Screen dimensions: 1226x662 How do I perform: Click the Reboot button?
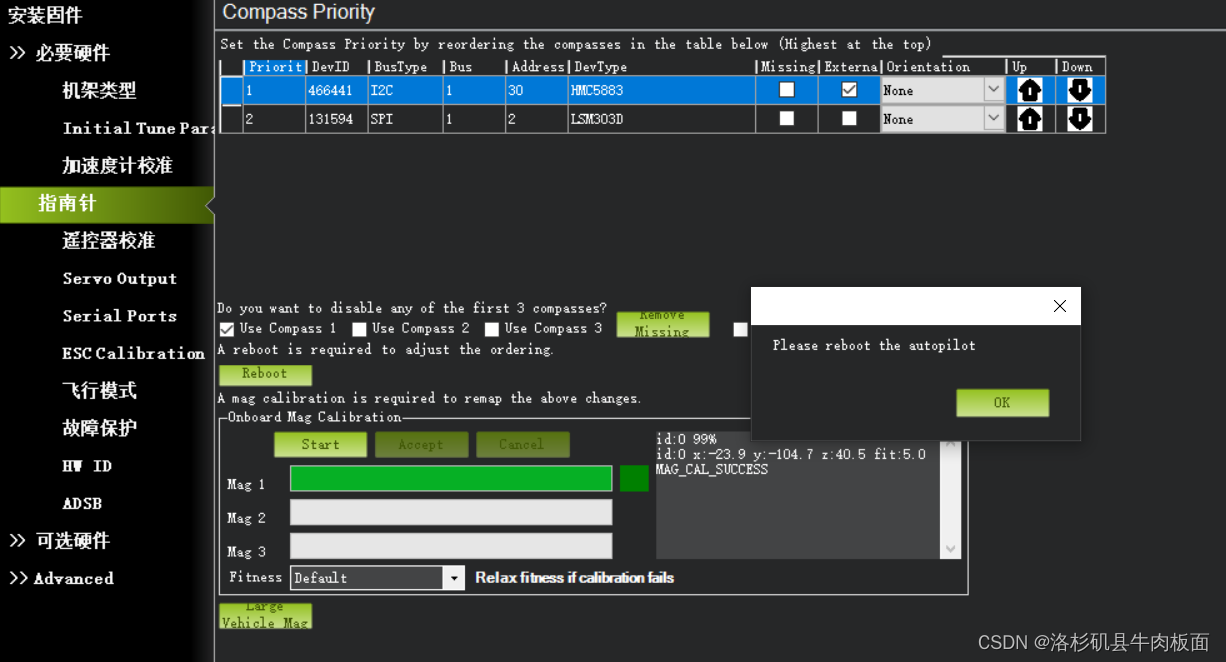(x=265, y=375)
